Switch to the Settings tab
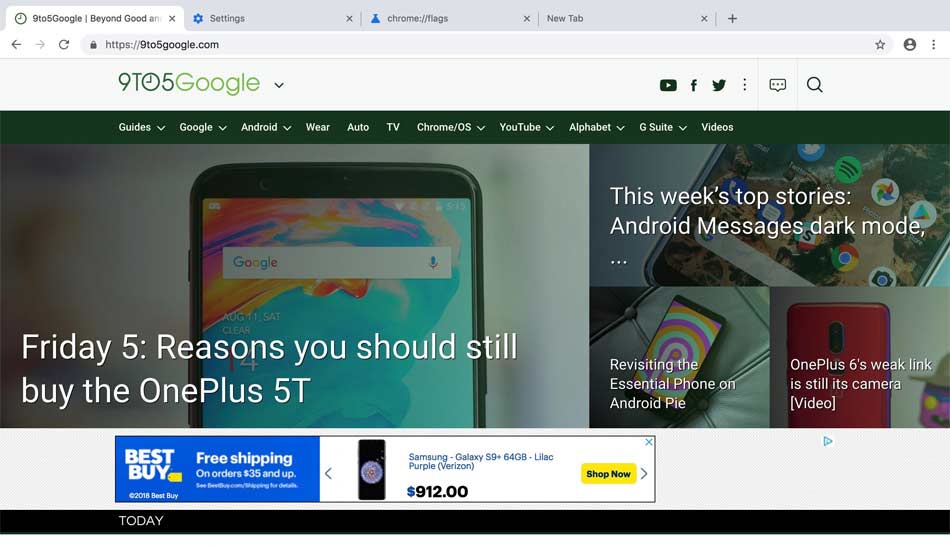The width and height of the screenshot is (950, 548). pos(273,19)
